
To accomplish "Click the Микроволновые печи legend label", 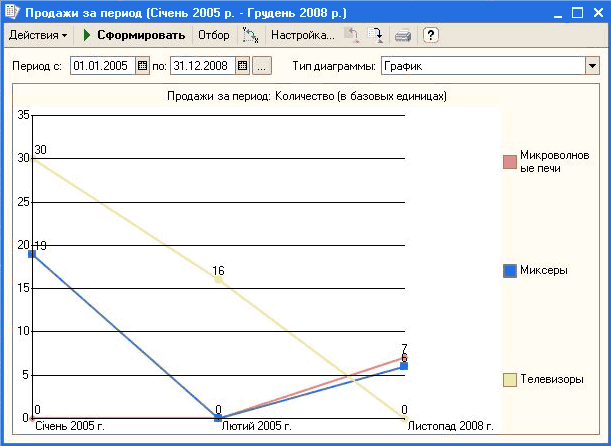I will click(x=554, y=162).
